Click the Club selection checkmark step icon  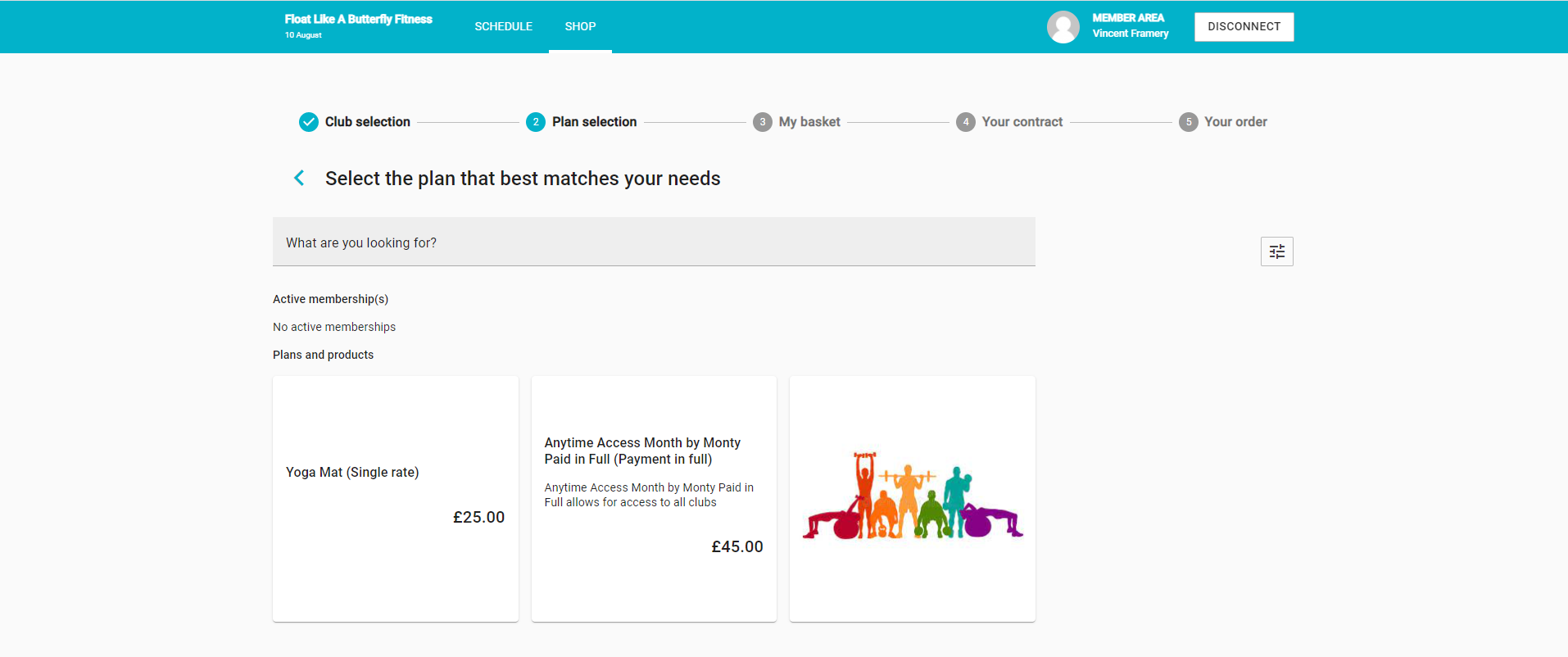click(x=309, y=122)
